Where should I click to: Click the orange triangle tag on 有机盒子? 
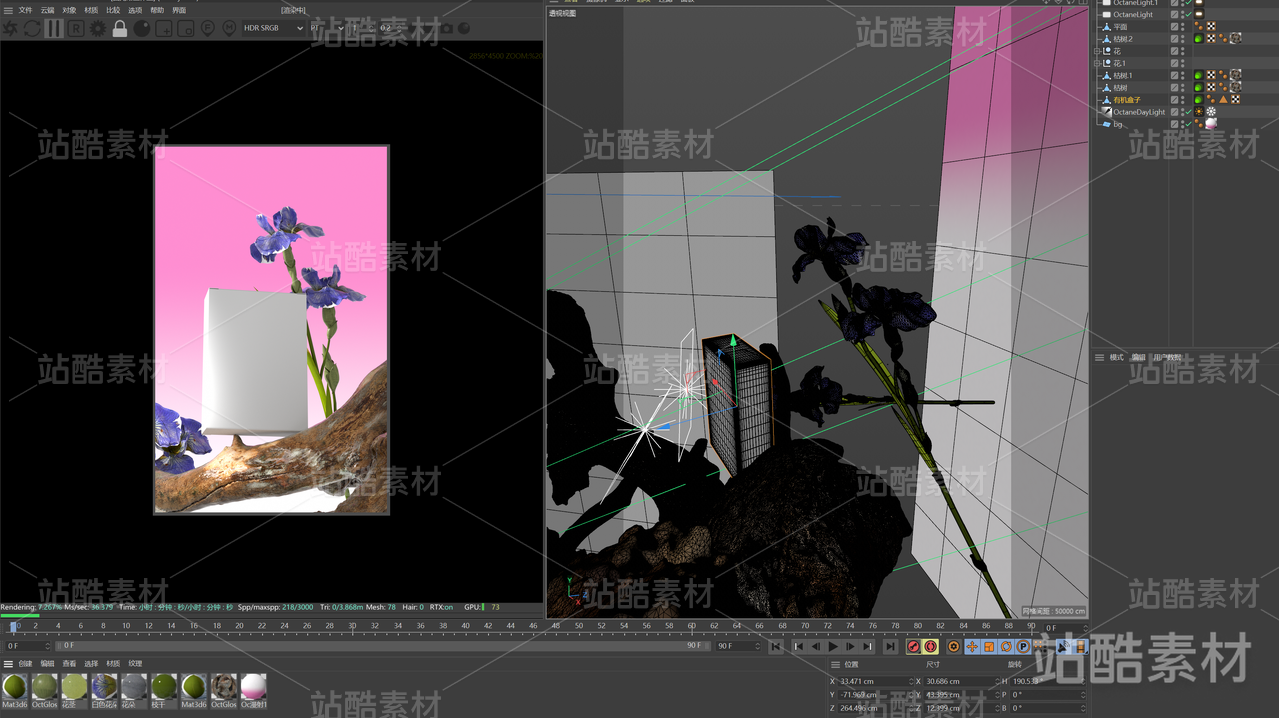tap(1223, 100)
